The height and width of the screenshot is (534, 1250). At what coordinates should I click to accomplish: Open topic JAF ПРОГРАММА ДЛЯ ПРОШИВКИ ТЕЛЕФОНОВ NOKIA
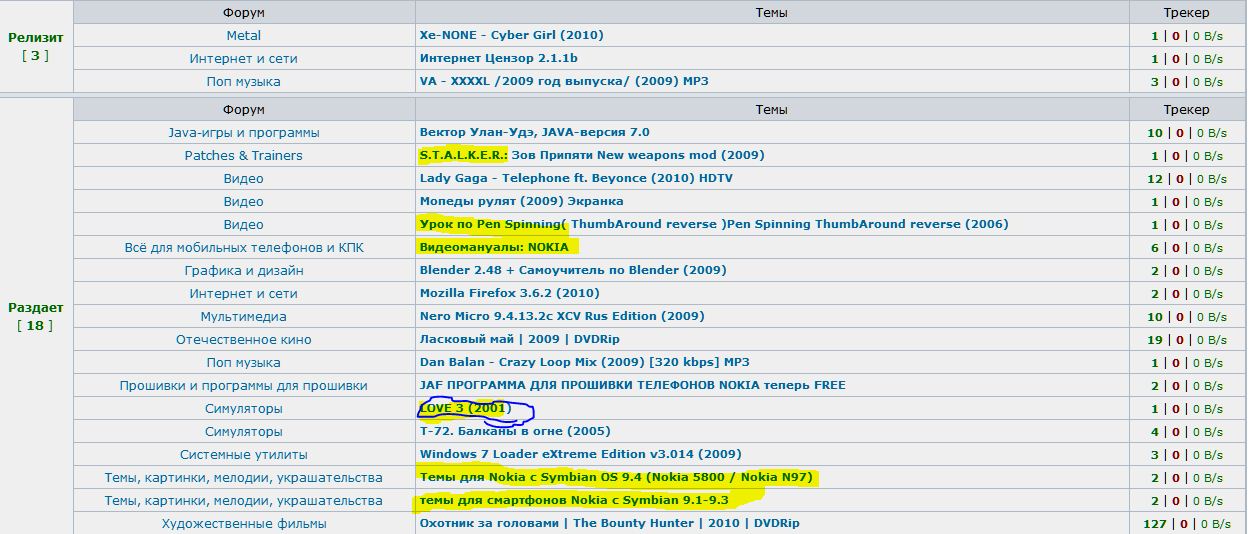point(632,385)
